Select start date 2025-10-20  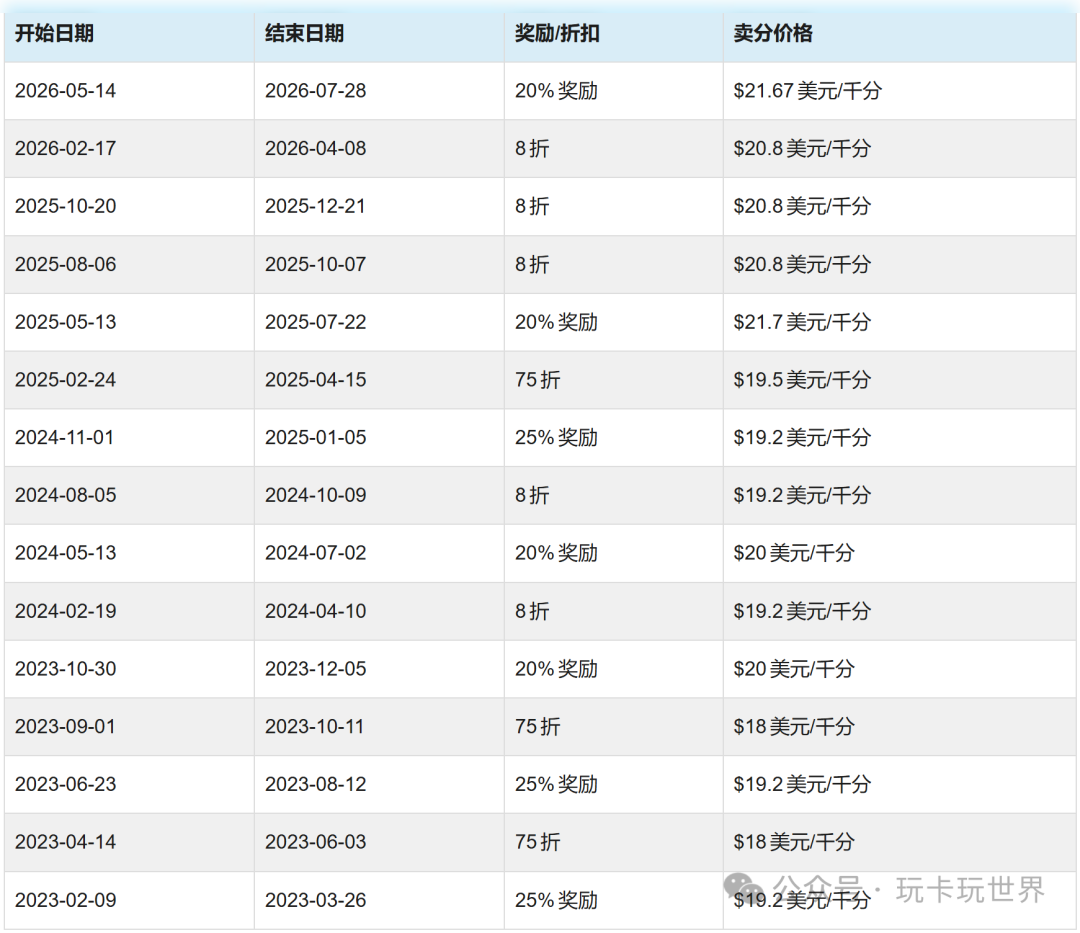tap(65, 207)
